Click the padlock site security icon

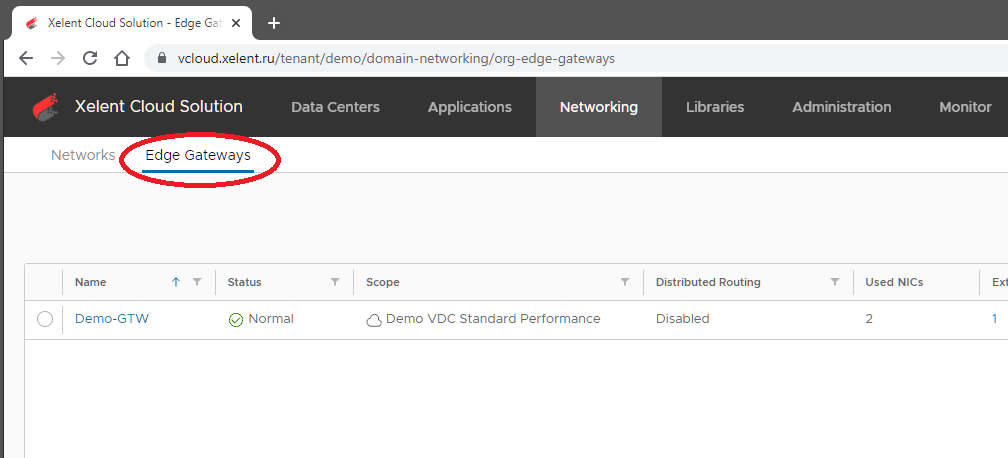click(162, 59)
